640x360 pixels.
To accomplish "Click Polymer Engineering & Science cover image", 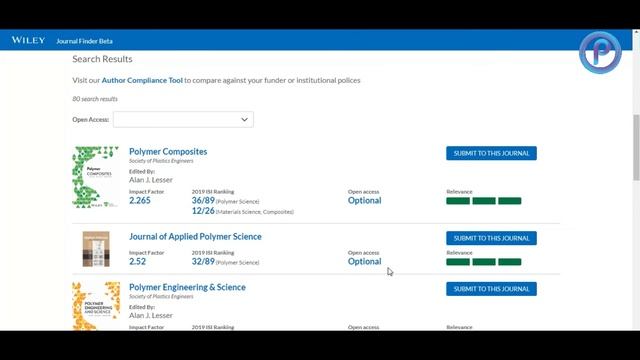I will click(x=96, y=306).
